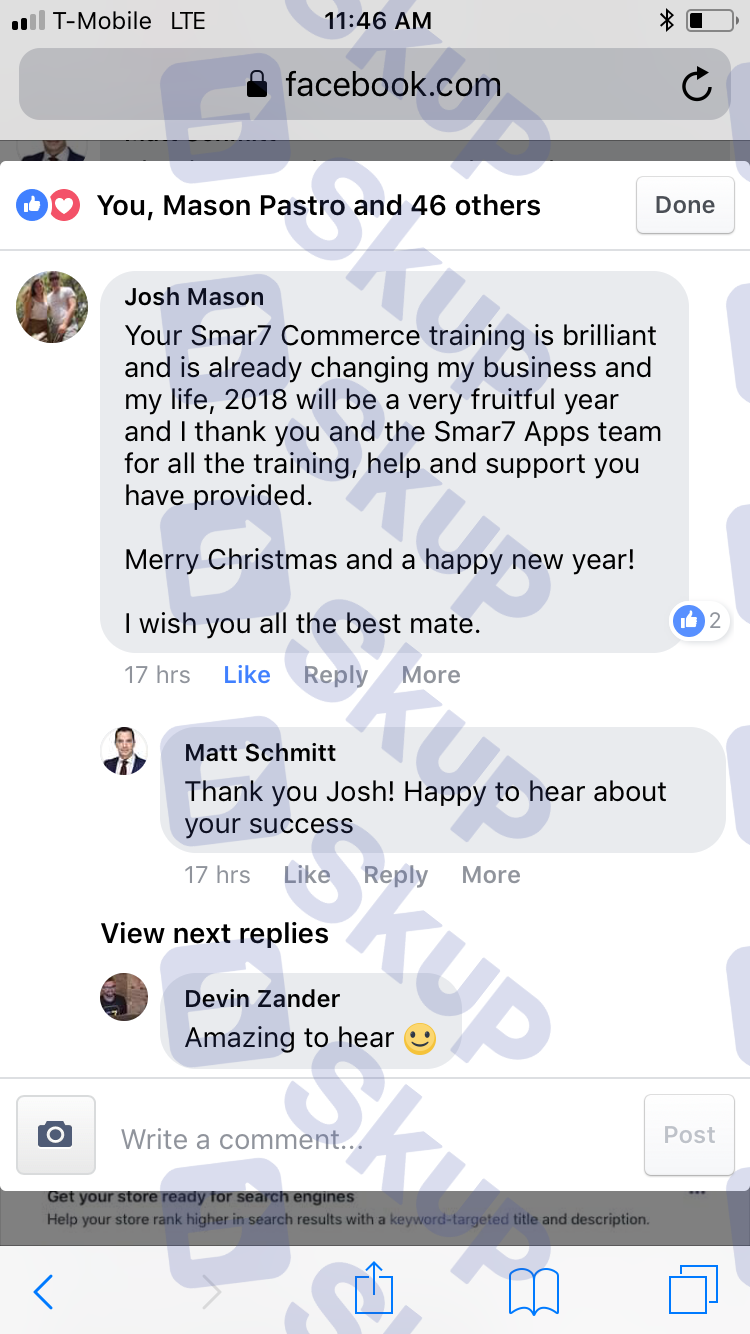Tap the Done button
This screenshot has width=750, height=1334.
point(685,205)
